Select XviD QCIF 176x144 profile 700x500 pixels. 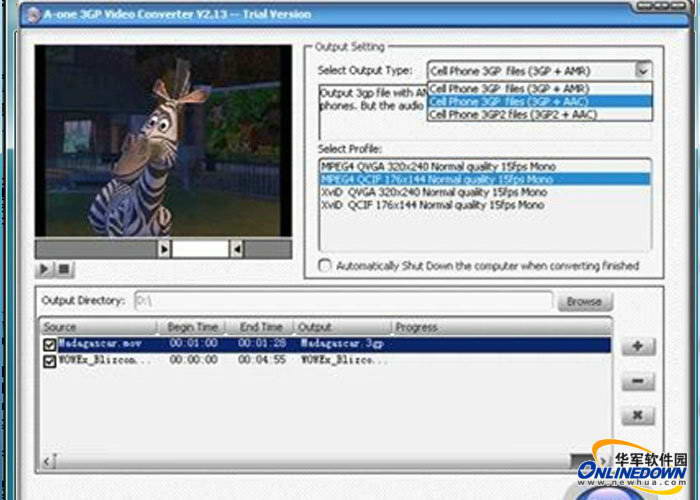click(x=484, y=205)
